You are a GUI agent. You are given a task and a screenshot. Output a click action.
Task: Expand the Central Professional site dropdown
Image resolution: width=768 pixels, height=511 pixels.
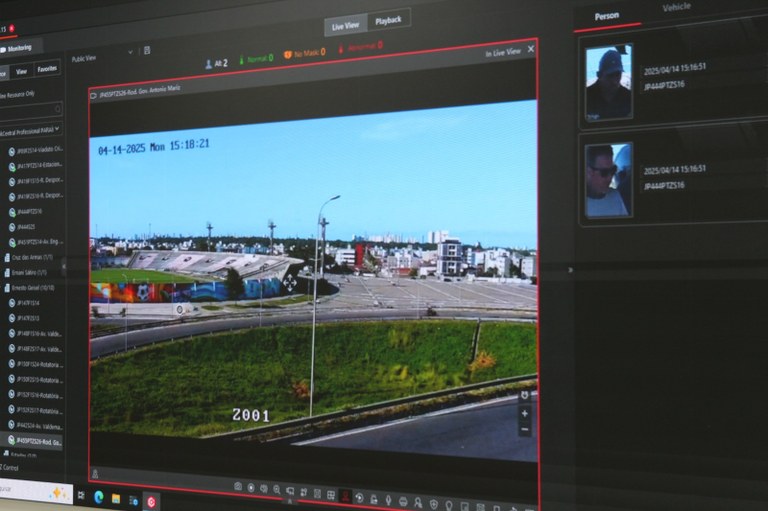[x=57, y=129]
